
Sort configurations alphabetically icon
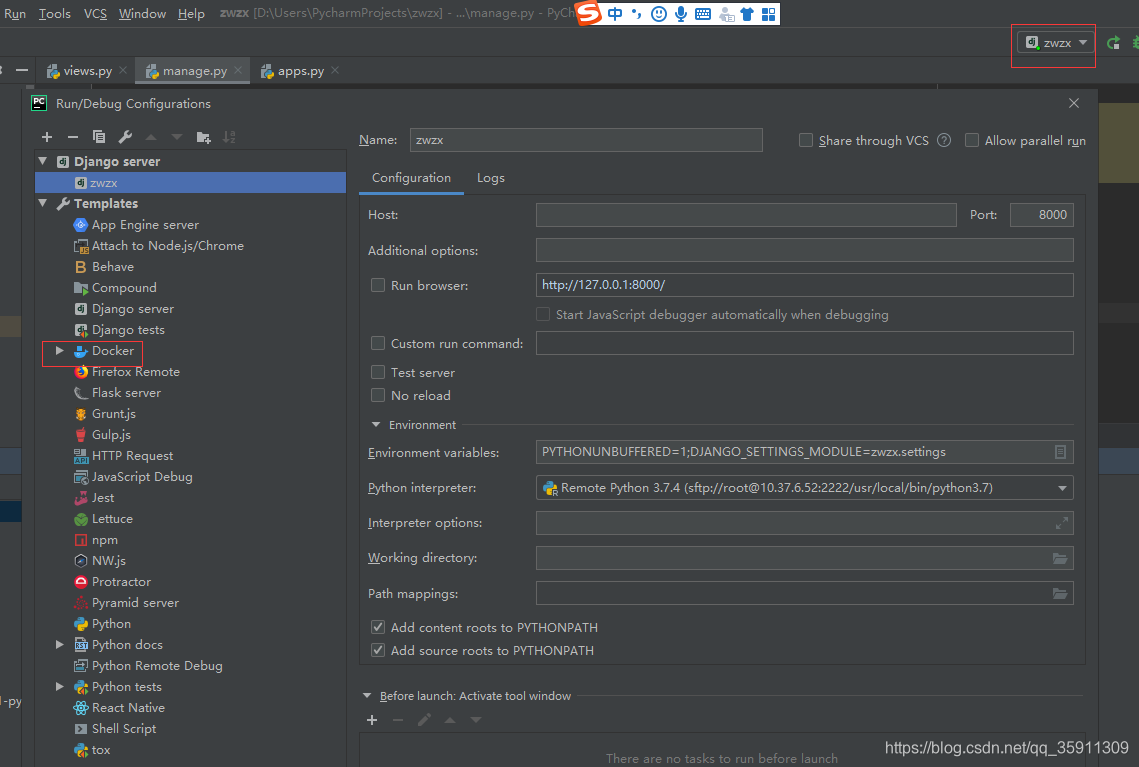pyautogui.click(x=229, y=137)
